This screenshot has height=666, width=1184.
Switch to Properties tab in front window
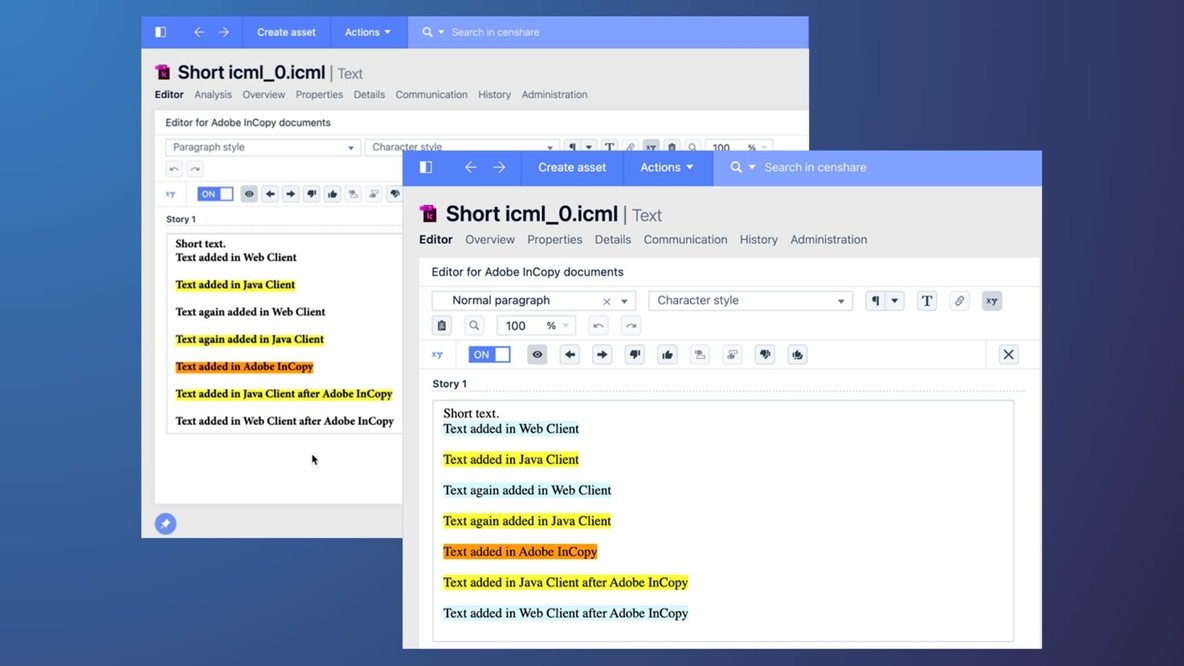554,239
